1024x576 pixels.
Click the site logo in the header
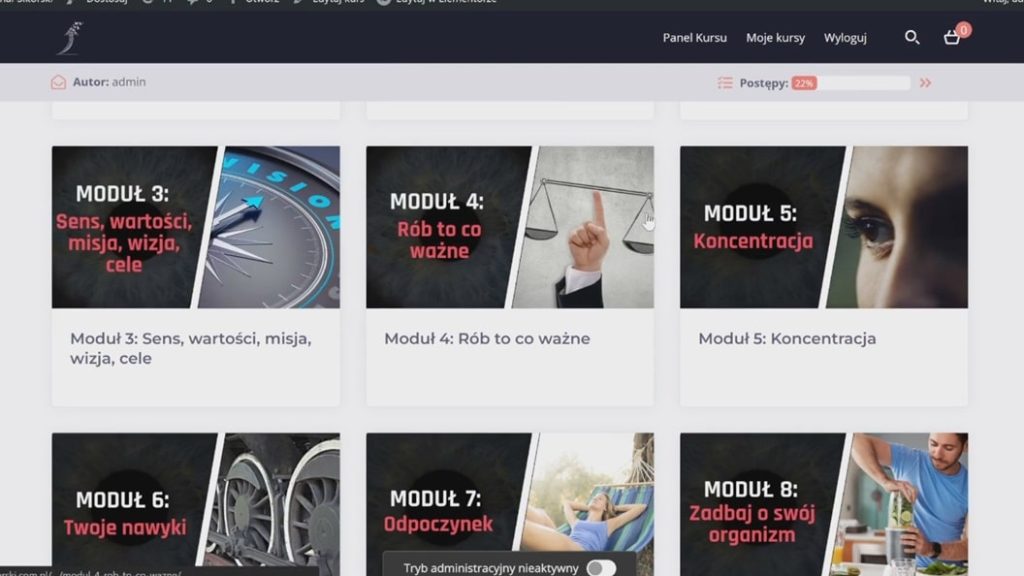coord(71,38)
